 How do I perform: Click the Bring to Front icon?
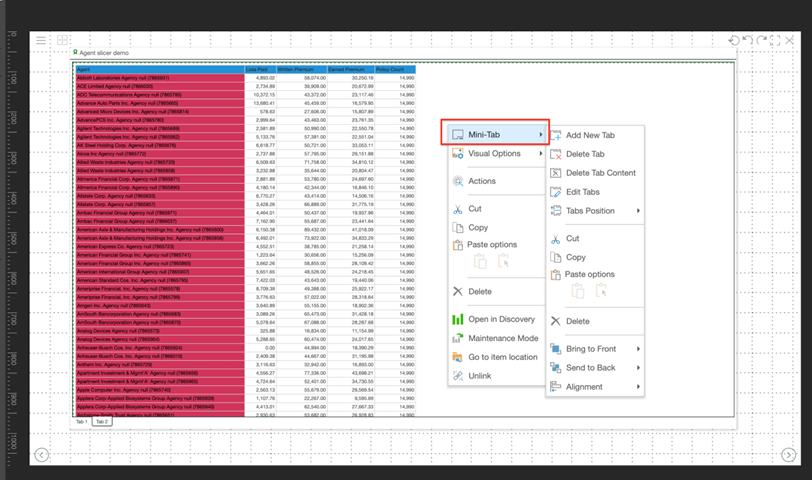[556, 349]
